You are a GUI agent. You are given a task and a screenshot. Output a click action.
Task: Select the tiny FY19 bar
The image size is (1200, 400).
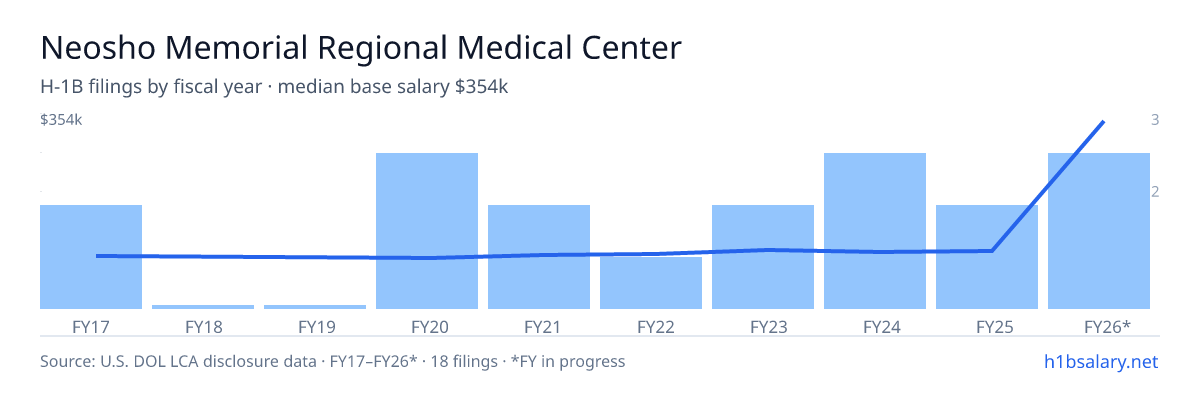coord(315,307)
